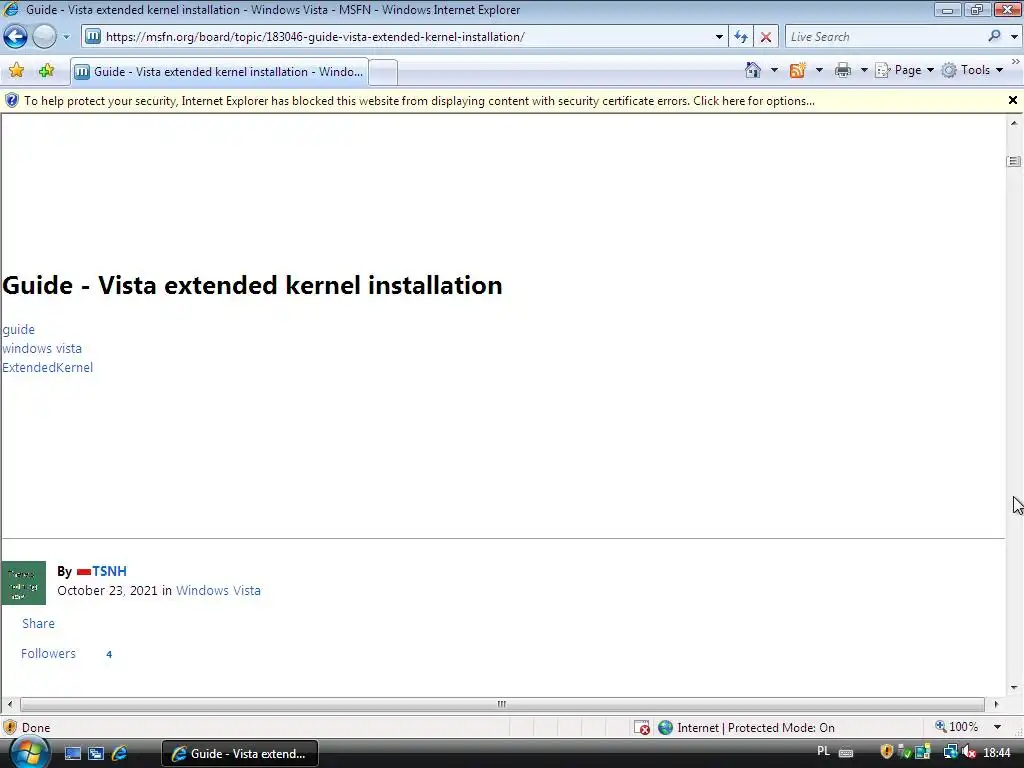Screen dimensions: 1024x768
Task: Click the Security Center shield tray icon
Action: (886, 753)
